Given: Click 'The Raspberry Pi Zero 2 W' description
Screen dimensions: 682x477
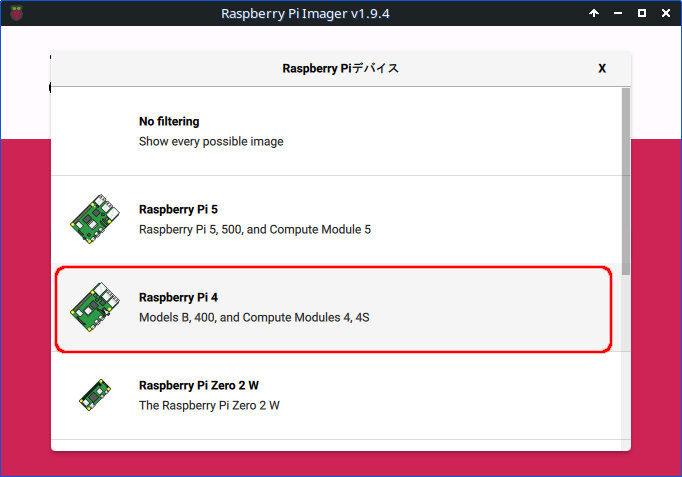Looking at the screenshot, I should tap(209, 405).
